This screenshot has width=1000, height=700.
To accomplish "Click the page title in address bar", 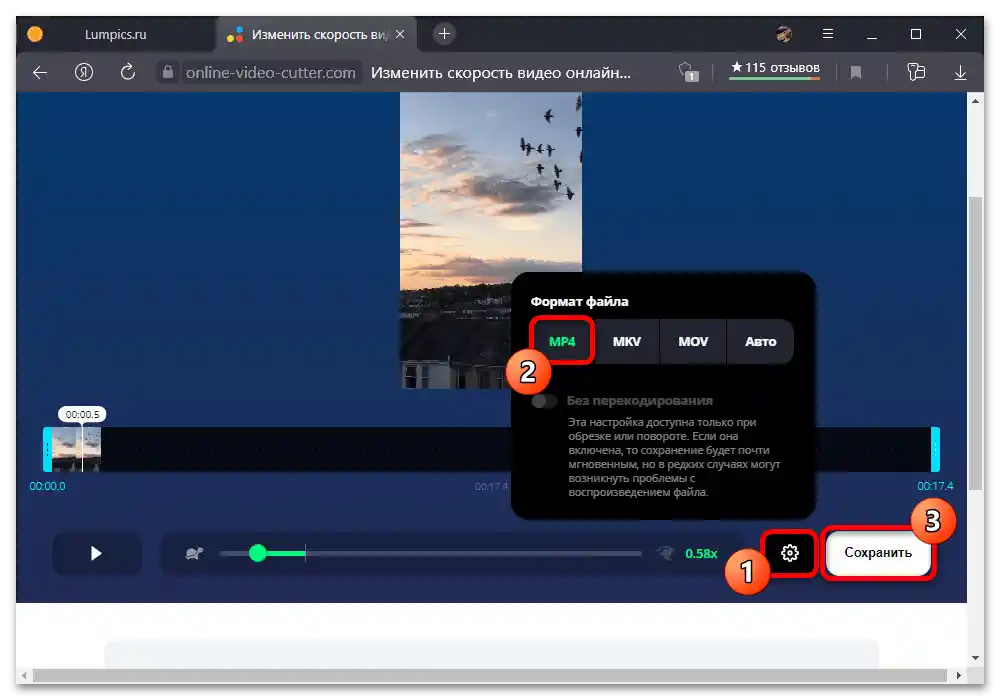I will pos(501,73).
